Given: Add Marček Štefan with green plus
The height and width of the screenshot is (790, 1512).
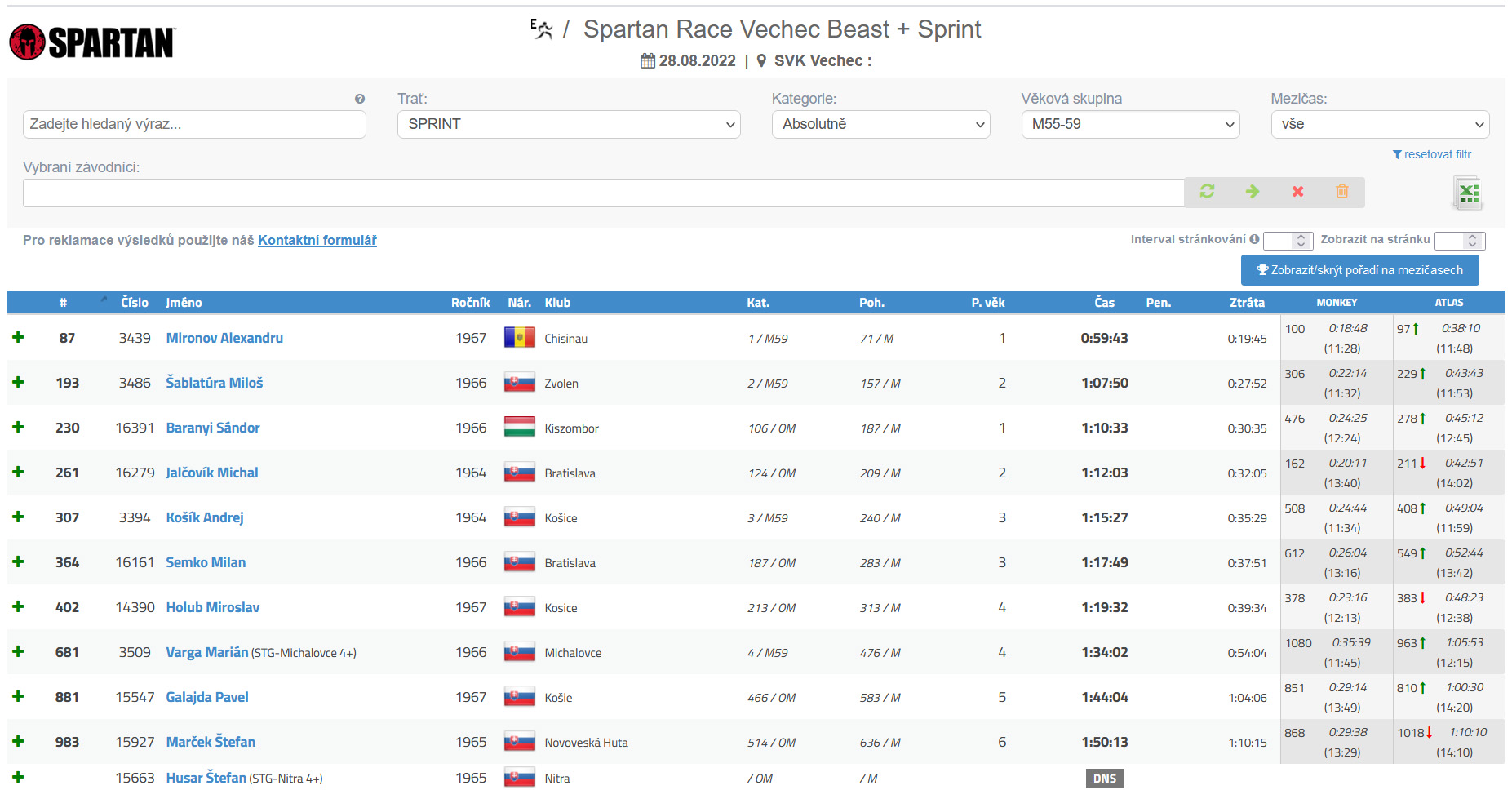Looking at the screenshot, I should (18, 741).
